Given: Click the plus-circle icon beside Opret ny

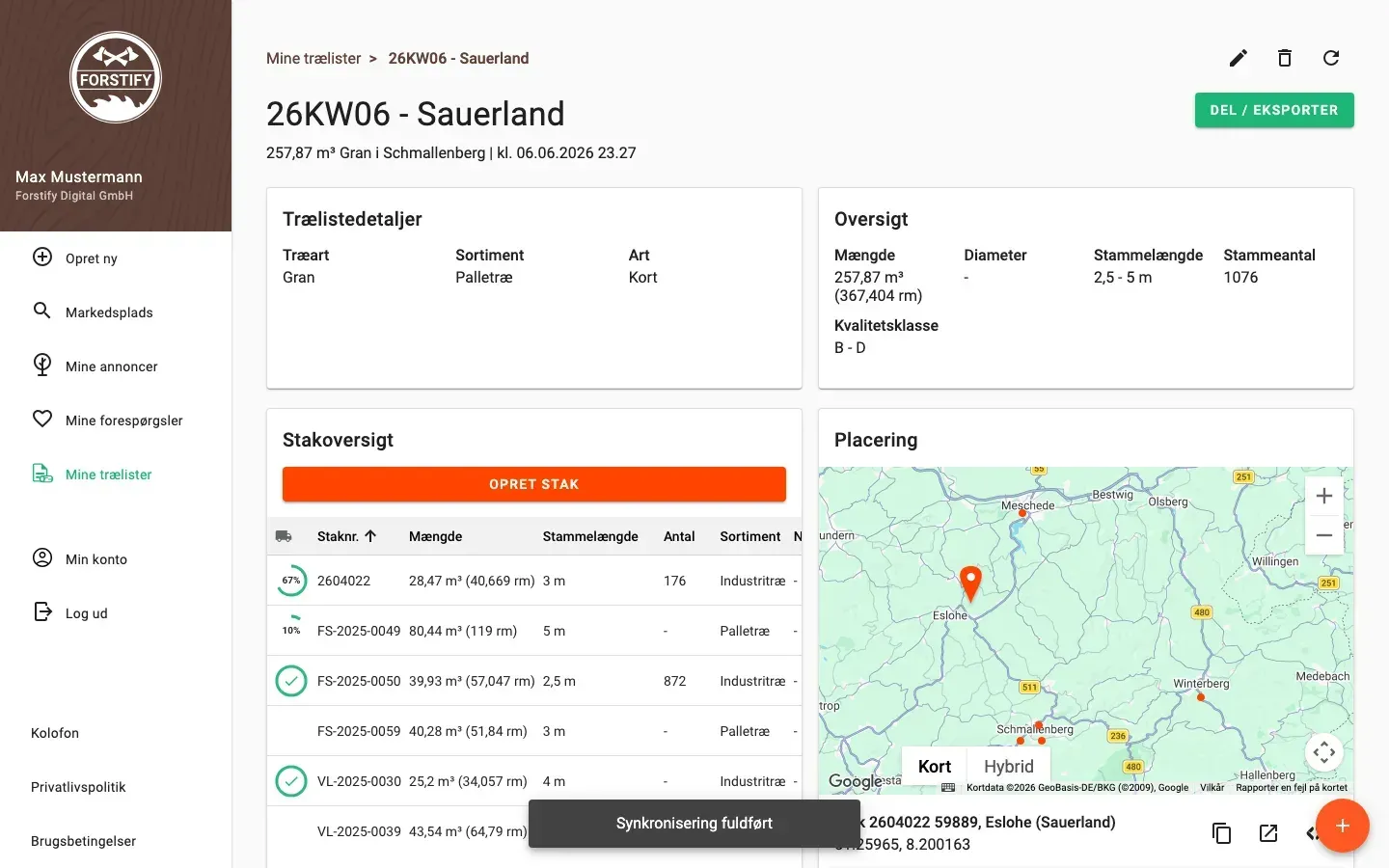Looking at the screenshot, I should [x=42, y=257].
